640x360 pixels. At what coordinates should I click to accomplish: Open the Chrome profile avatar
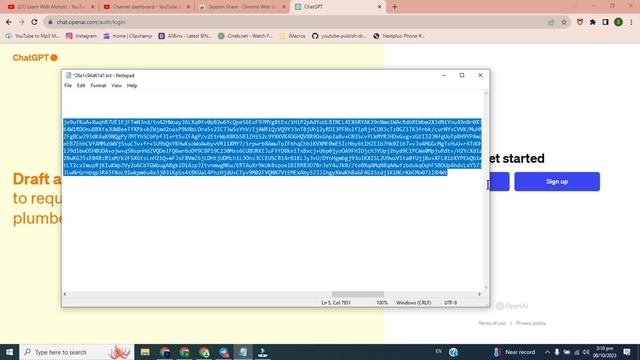[618, 22]
